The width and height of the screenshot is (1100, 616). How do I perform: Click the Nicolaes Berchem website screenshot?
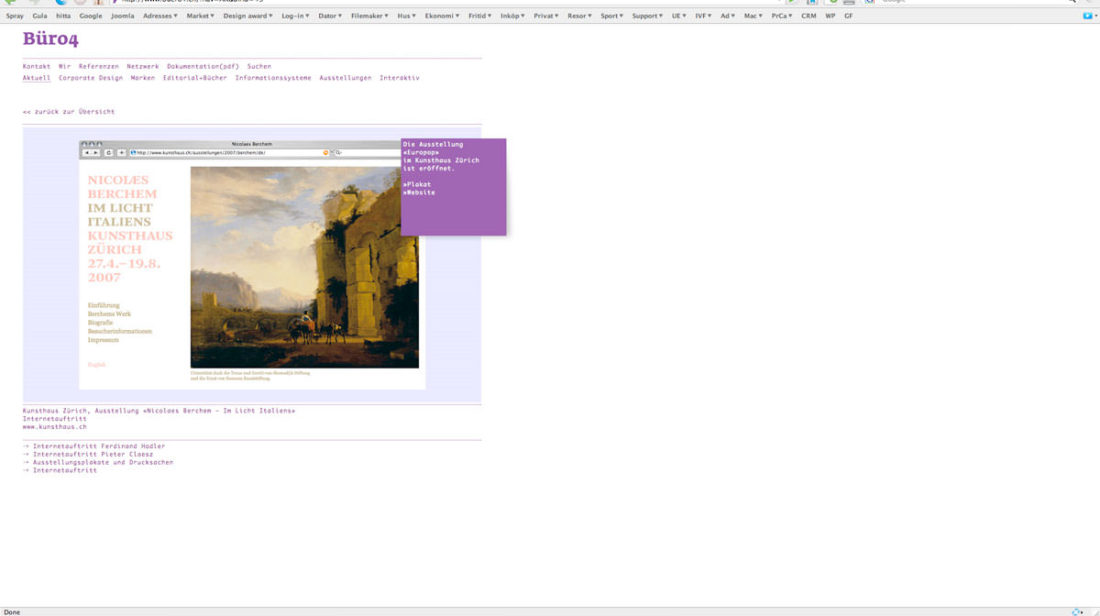pos(252,265)
